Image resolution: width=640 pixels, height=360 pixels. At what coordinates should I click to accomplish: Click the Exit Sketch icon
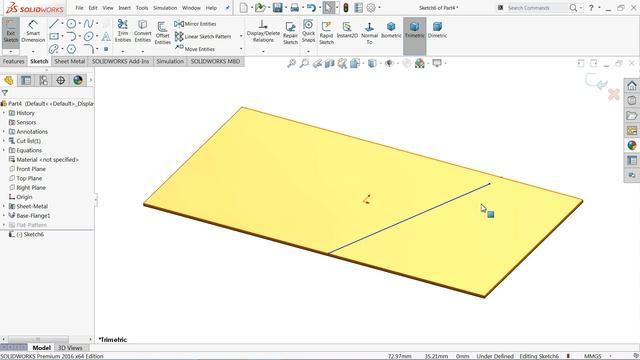pyautogui.click(x=11, y=32)
